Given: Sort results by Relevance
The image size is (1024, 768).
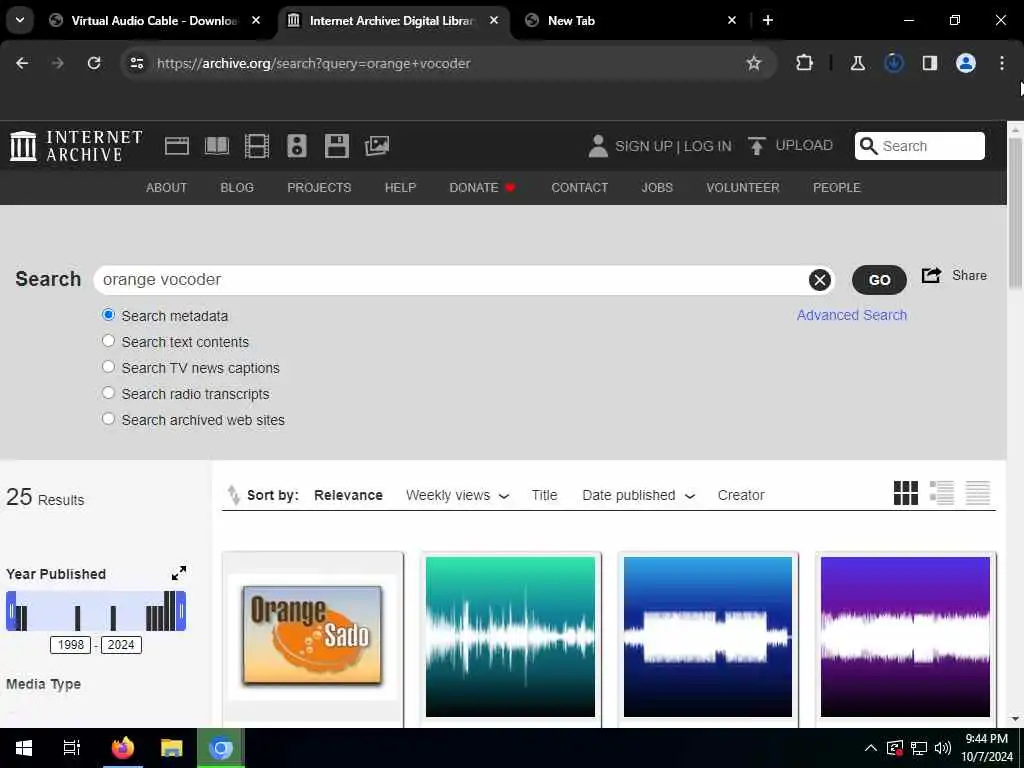Looking at the screenshot, I should (x=348, y=495).
